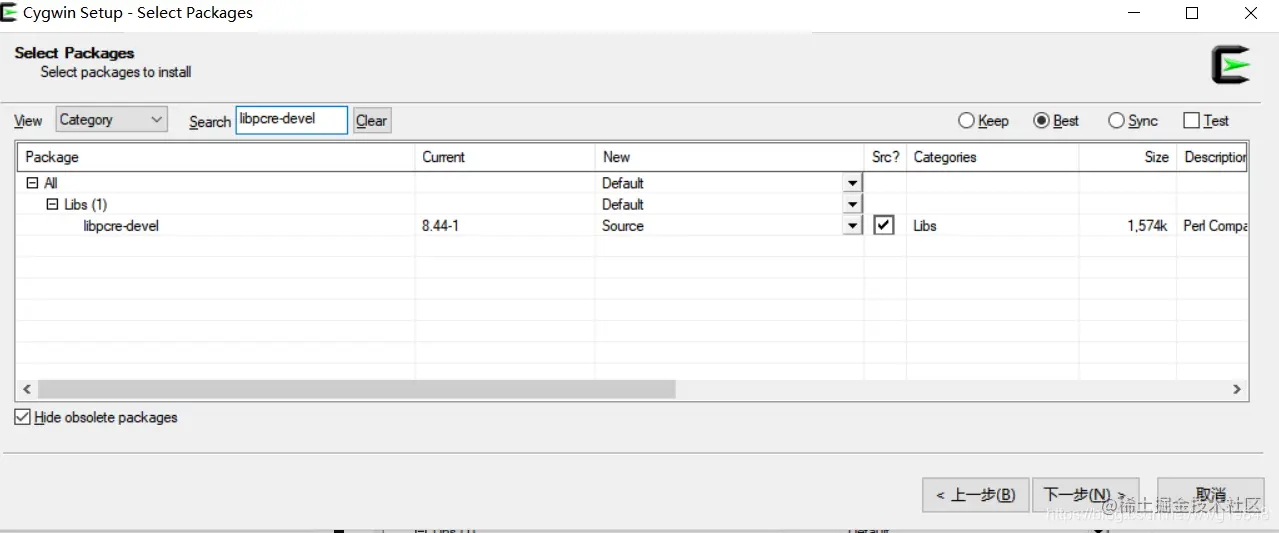The image size is (1279, 533).
Task: Open the New dropdown for All row
Action: coord(852,183)
